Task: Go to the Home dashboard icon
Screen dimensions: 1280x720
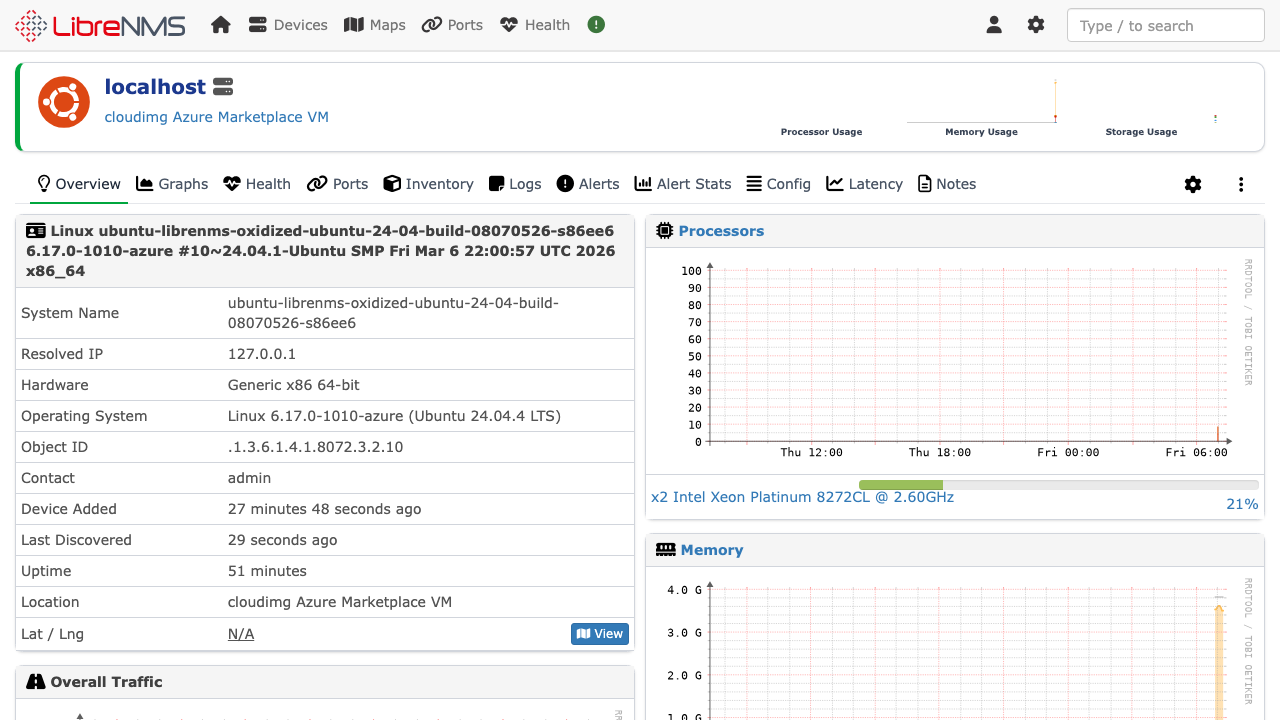Action: [x=221, y=25]
